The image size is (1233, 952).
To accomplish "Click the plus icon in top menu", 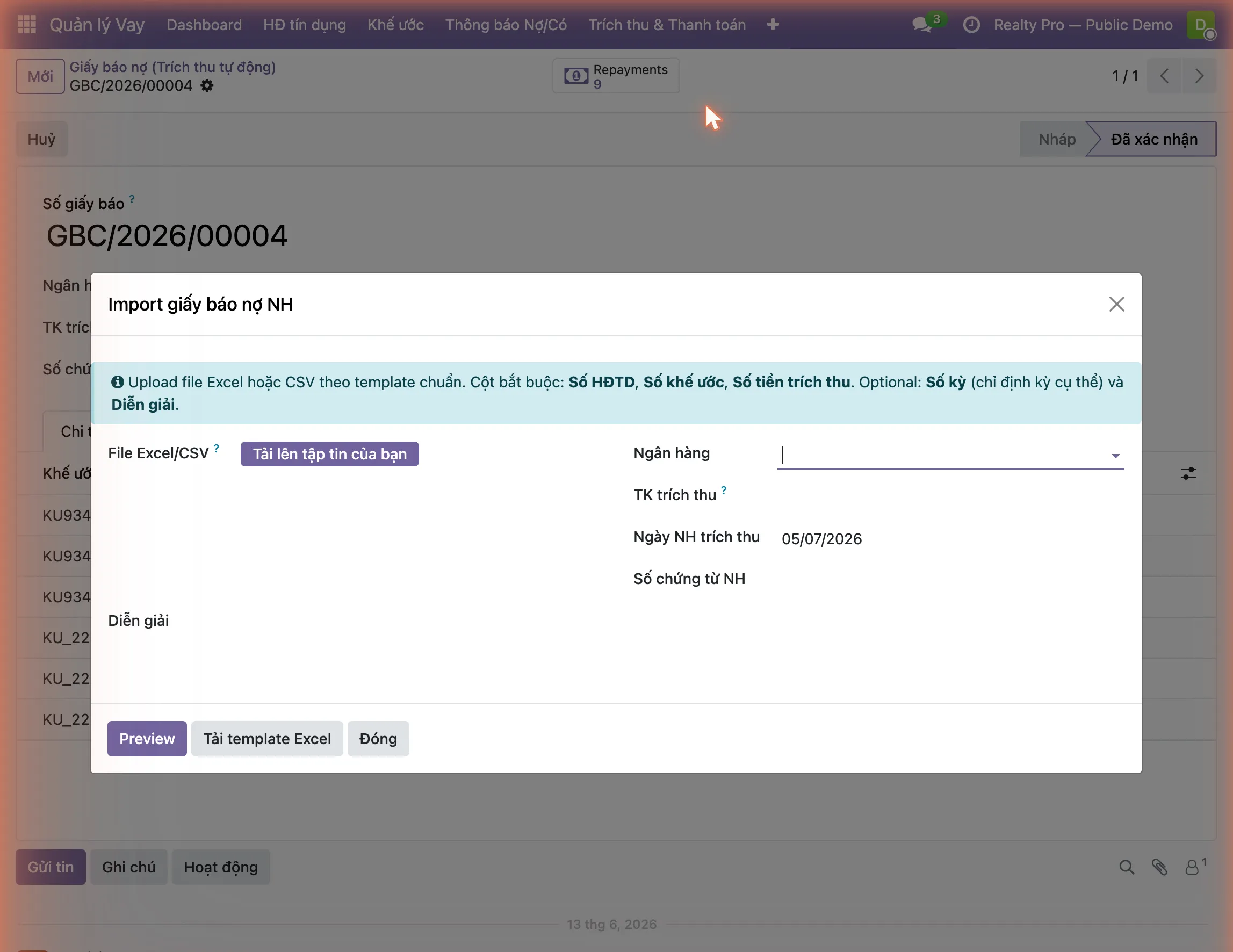I will coord(773,25).
